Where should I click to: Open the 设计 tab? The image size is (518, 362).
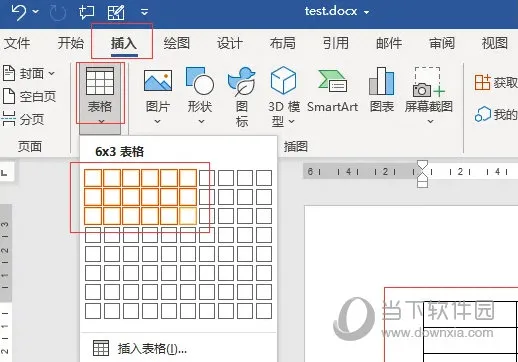pyautogui.click(x=230, y=43)
